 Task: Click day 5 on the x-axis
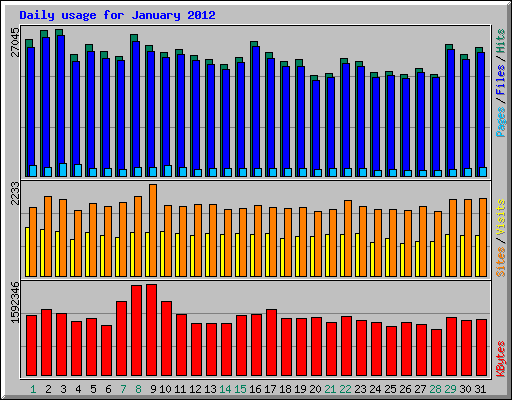(93, 389)
